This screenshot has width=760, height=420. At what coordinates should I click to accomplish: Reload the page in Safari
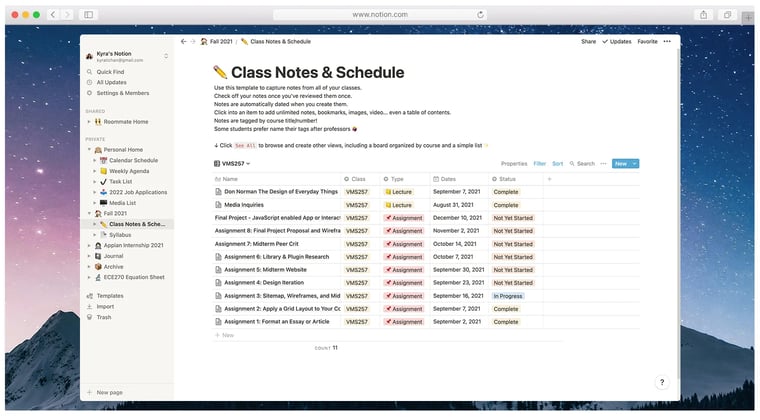coord(480,15)
